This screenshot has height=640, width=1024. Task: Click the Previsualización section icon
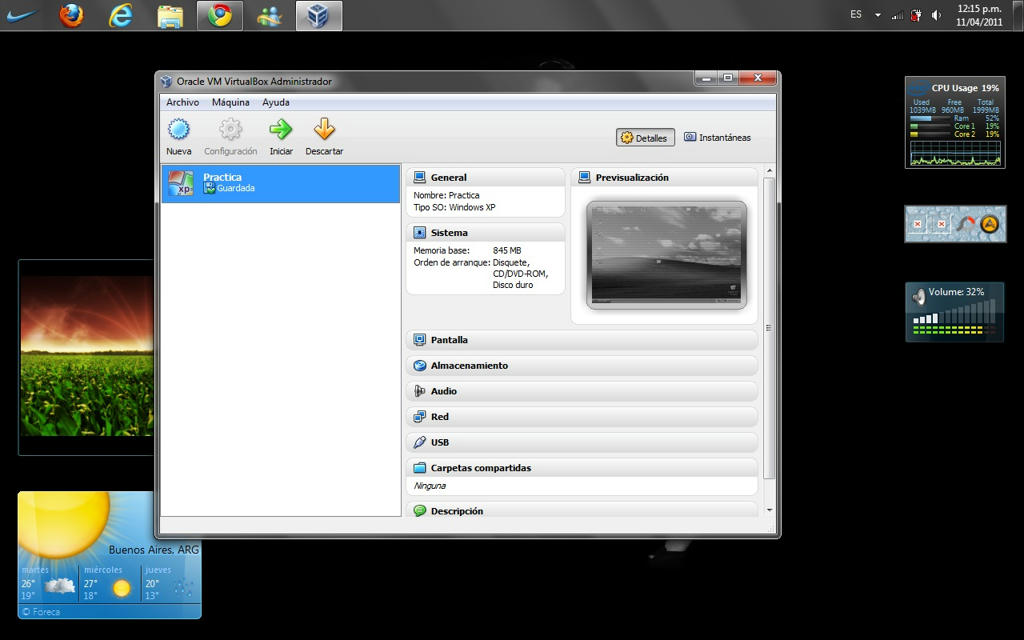click(x=584, y=177)
